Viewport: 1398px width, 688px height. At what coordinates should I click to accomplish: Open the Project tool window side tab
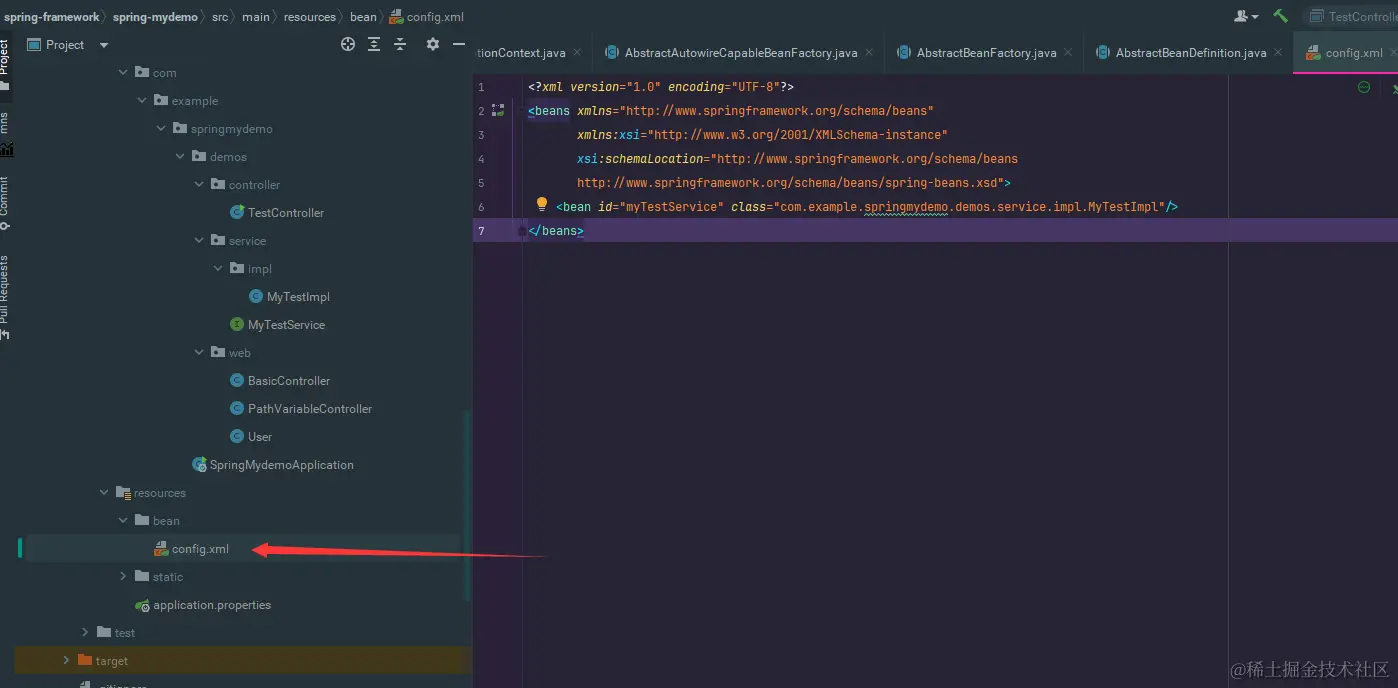click(5, 63)
